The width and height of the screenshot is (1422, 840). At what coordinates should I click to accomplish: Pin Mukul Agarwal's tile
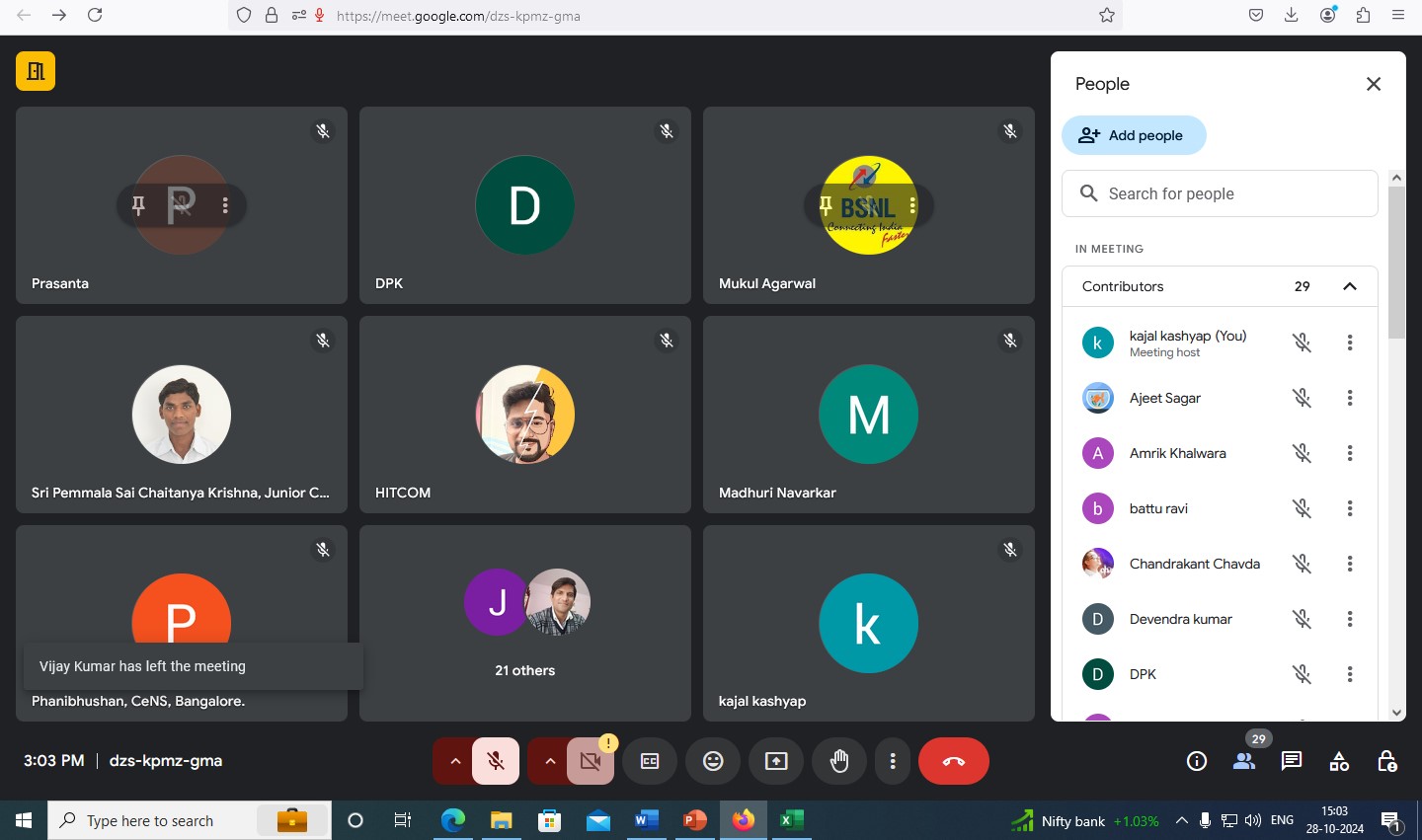pyautogui.click(x=826, y=205)
